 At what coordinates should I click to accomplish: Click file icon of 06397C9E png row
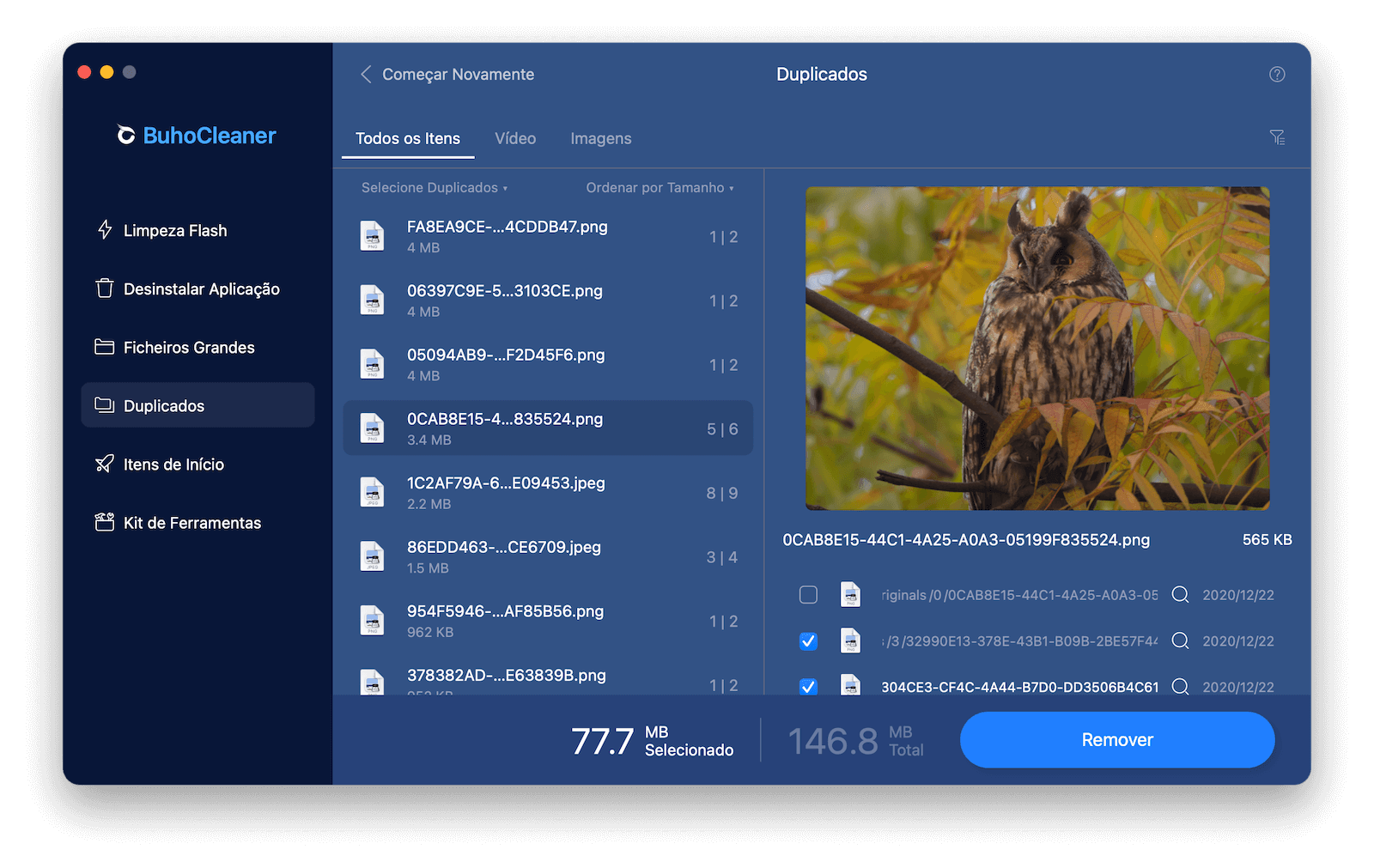click(x=372, y=300)
